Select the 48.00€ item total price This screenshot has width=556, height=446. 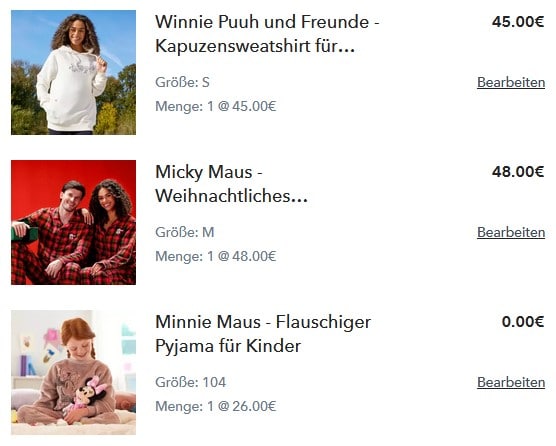(x=518, y=172)
